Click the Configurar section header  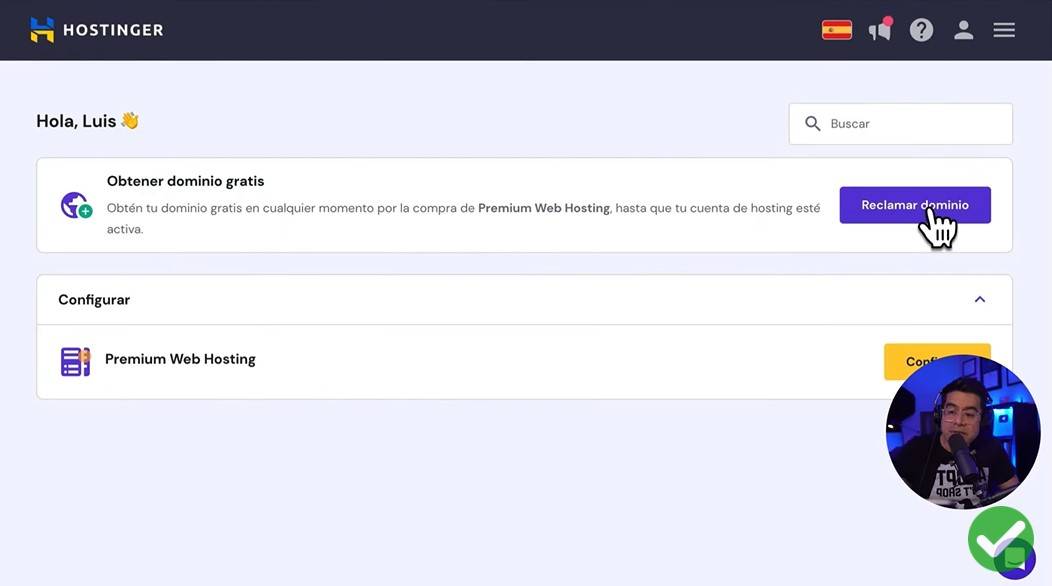click(524, 299)
